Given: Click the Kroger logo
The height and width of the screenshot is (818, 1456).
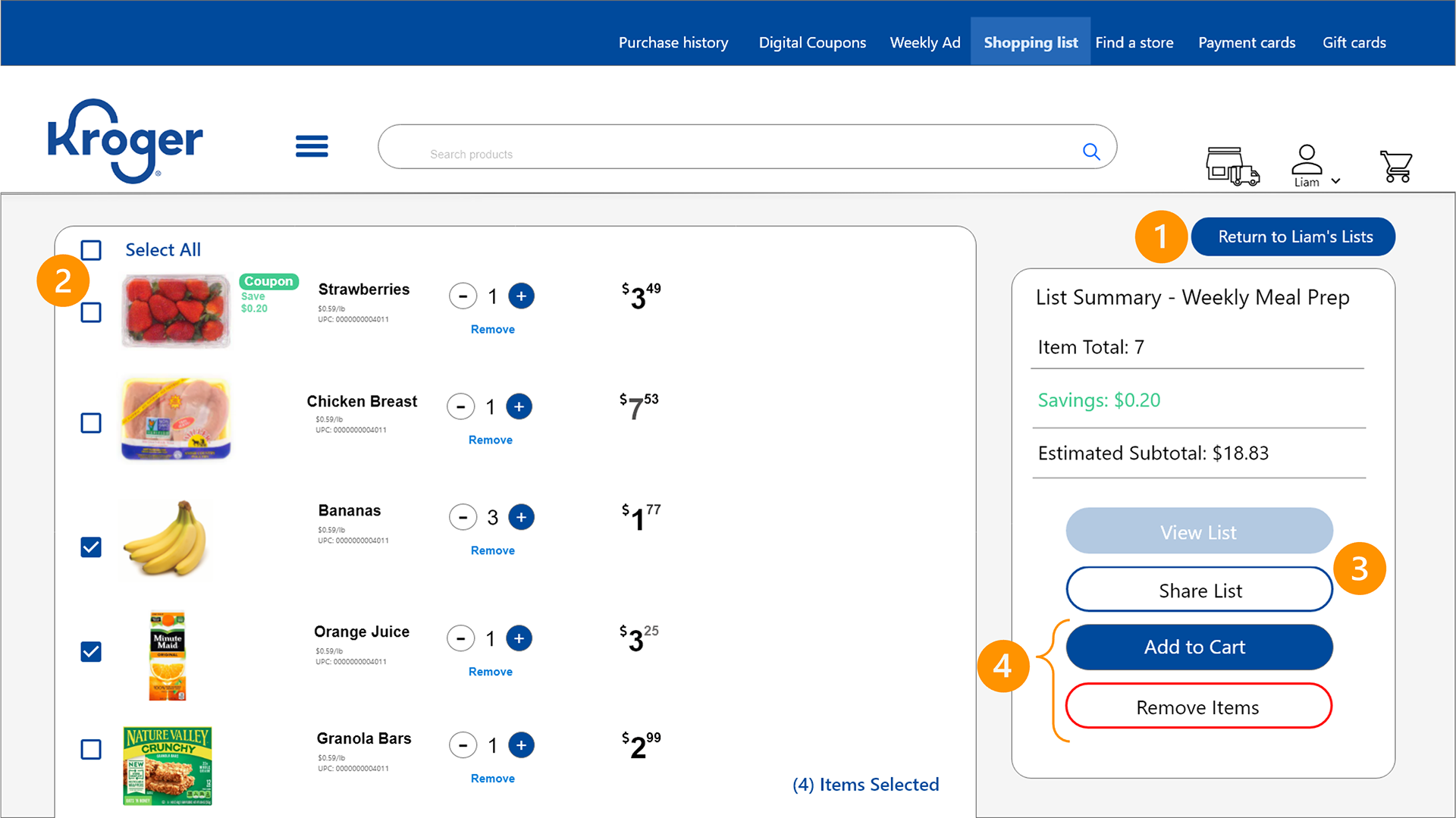Looking at the screenshot, I should point(125,141).
